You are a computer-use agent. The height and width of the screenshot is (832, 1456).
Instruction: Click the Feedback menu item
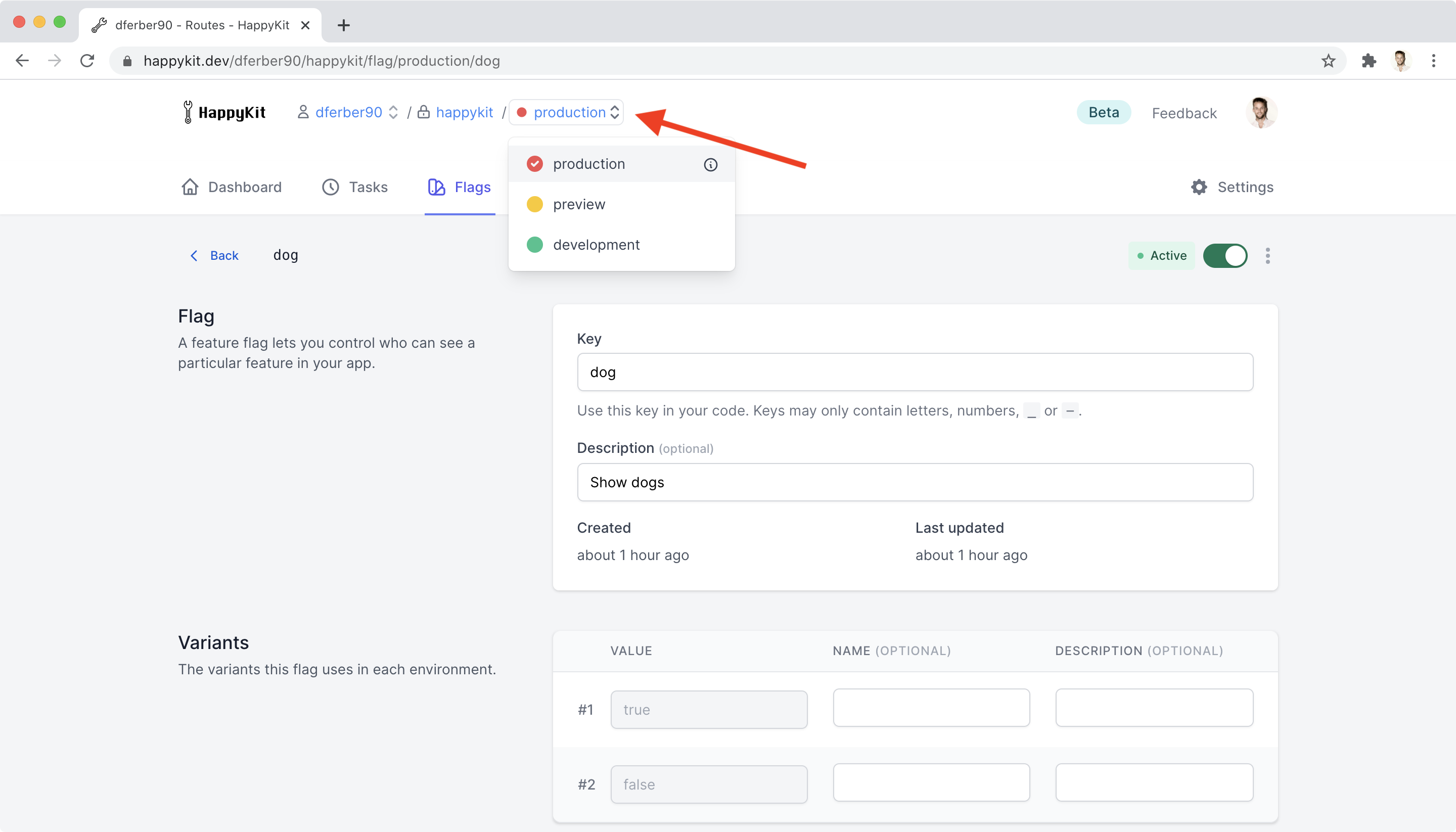(1184, 112)
